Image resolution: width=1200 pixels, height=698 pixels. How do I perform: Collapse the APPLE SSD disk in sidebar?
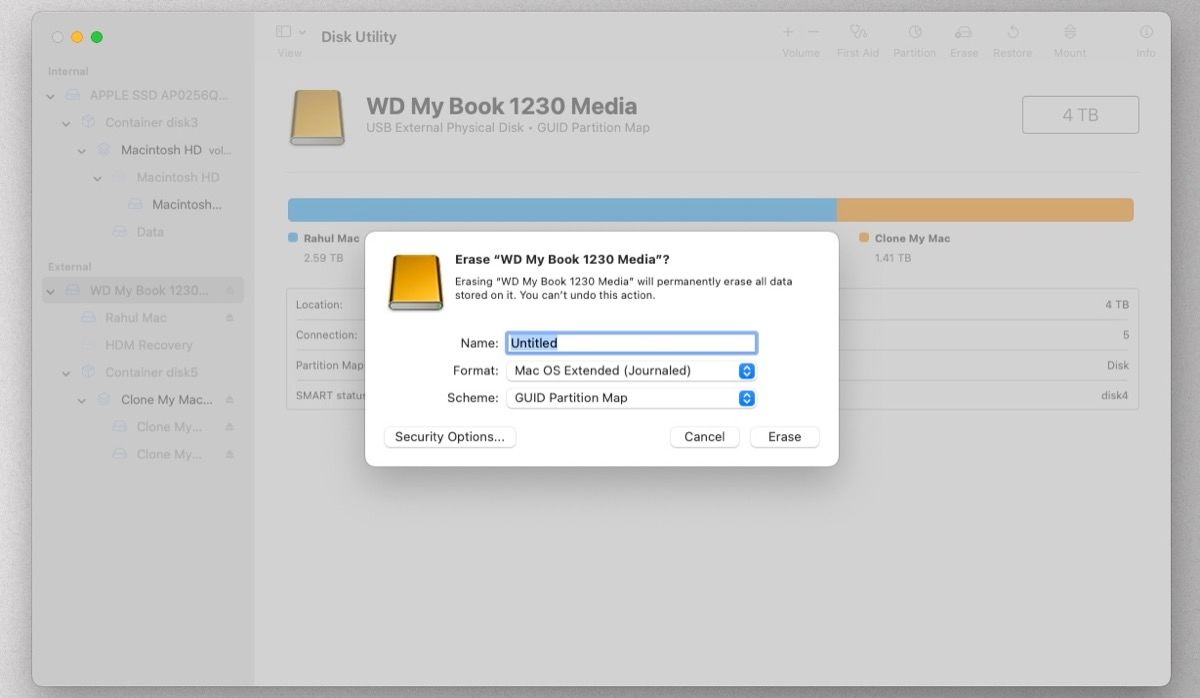click(51, 96)
